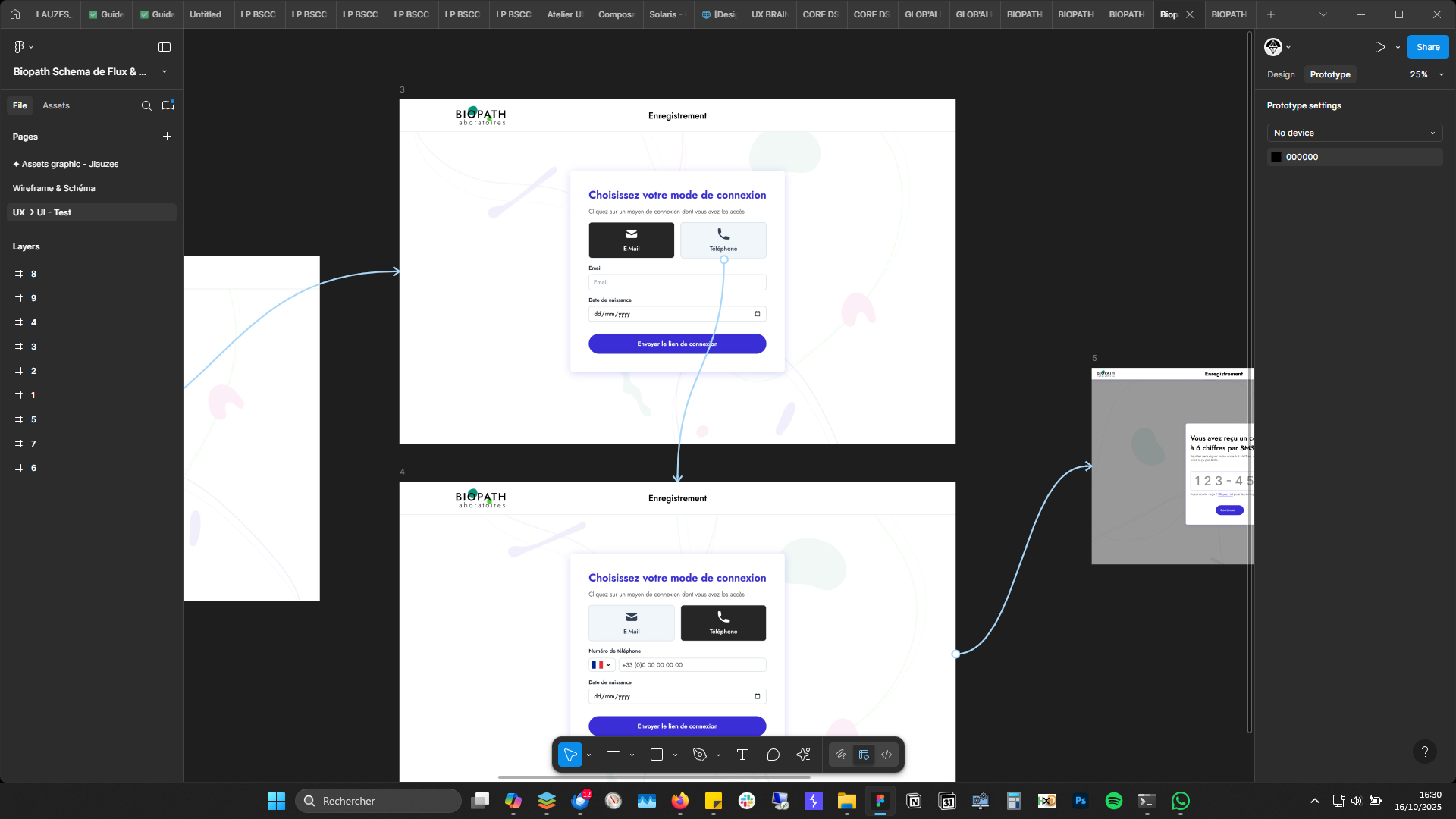The image size is (1456, 819).
Task: Expand the 25% zoom dropdown
Action: coord(1441,74)
